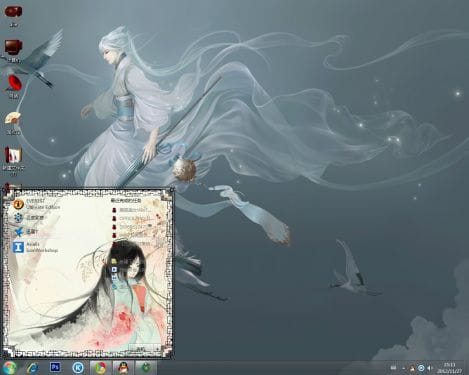This screenshot has width=469, height=375.
Task: Click the keyboard input tray icon
Action: coord(393,368)
